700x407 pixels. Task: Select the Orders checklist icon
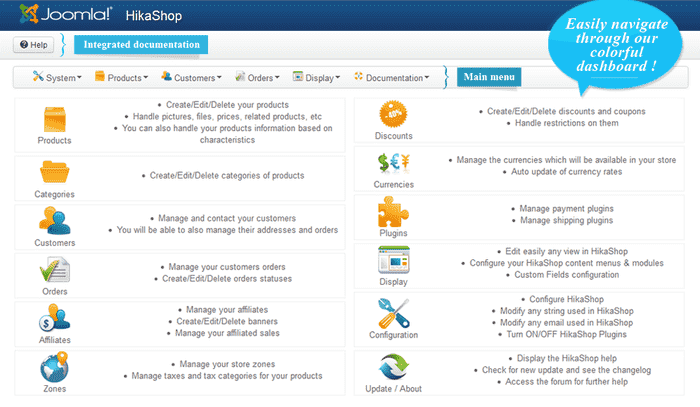click(x=54, y=271)
